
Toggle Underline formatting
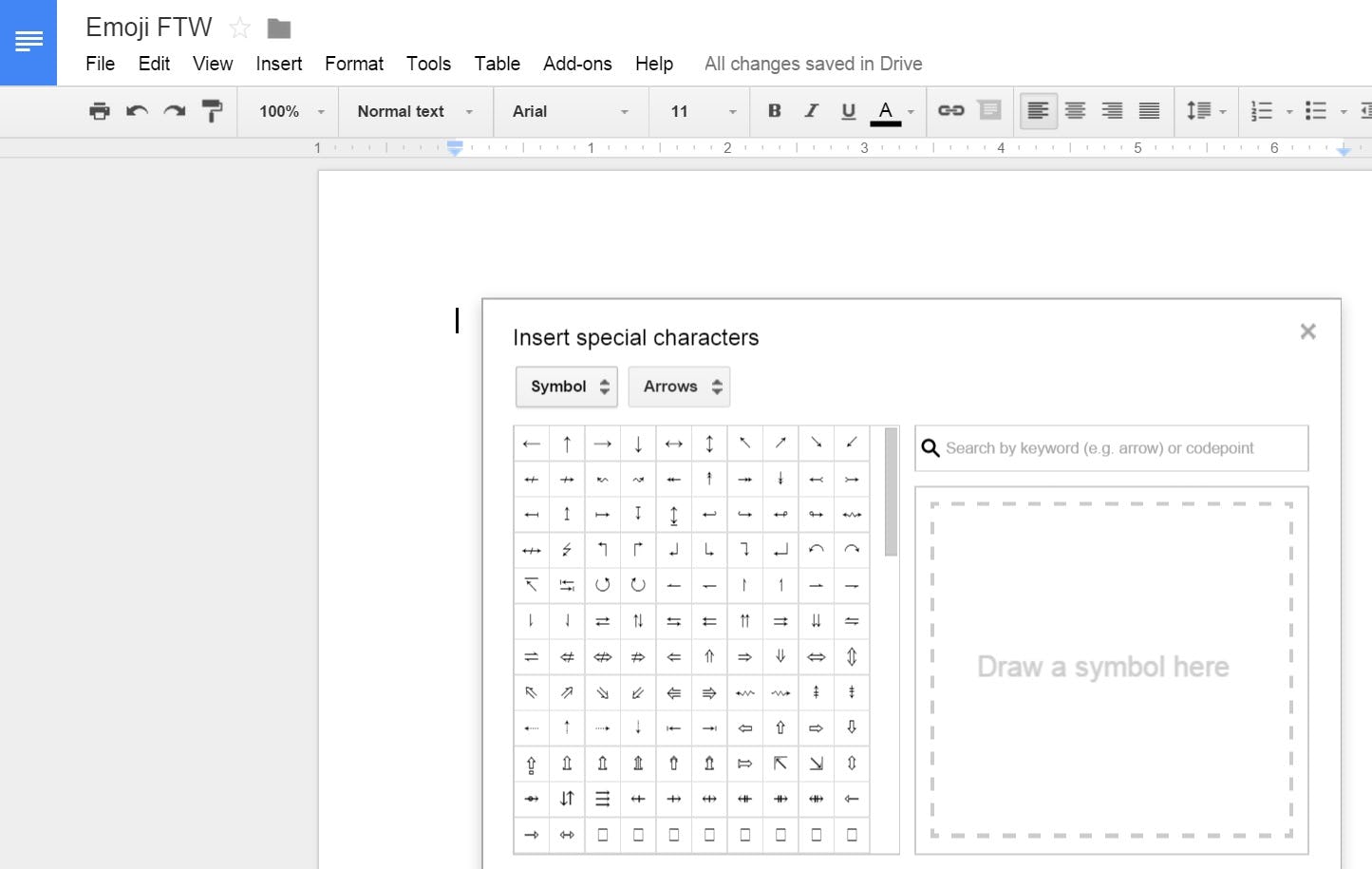(848, 111)
